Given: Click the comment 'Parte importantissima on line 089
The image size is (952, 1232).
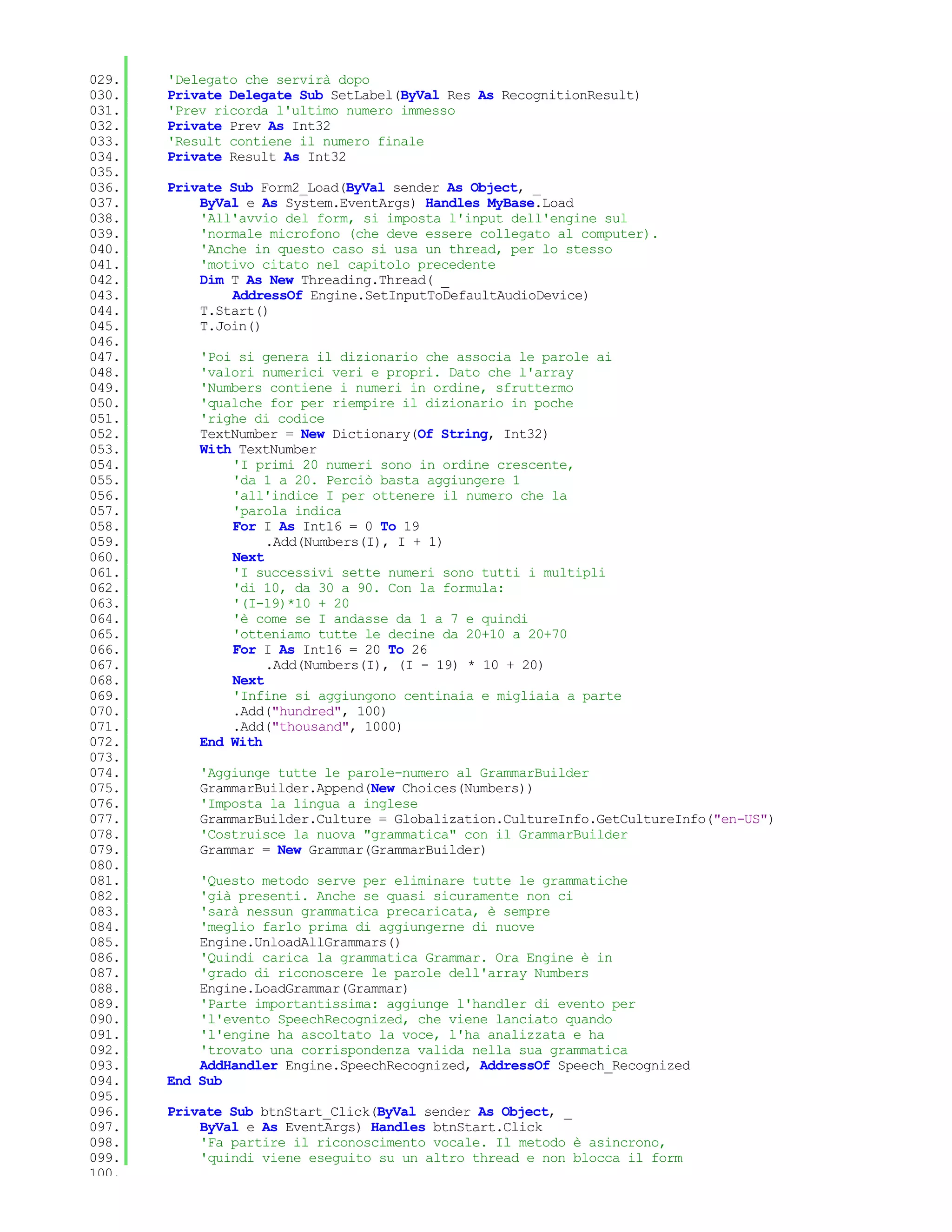Looking at the screenshot, I should click(x=417, y=1004).
